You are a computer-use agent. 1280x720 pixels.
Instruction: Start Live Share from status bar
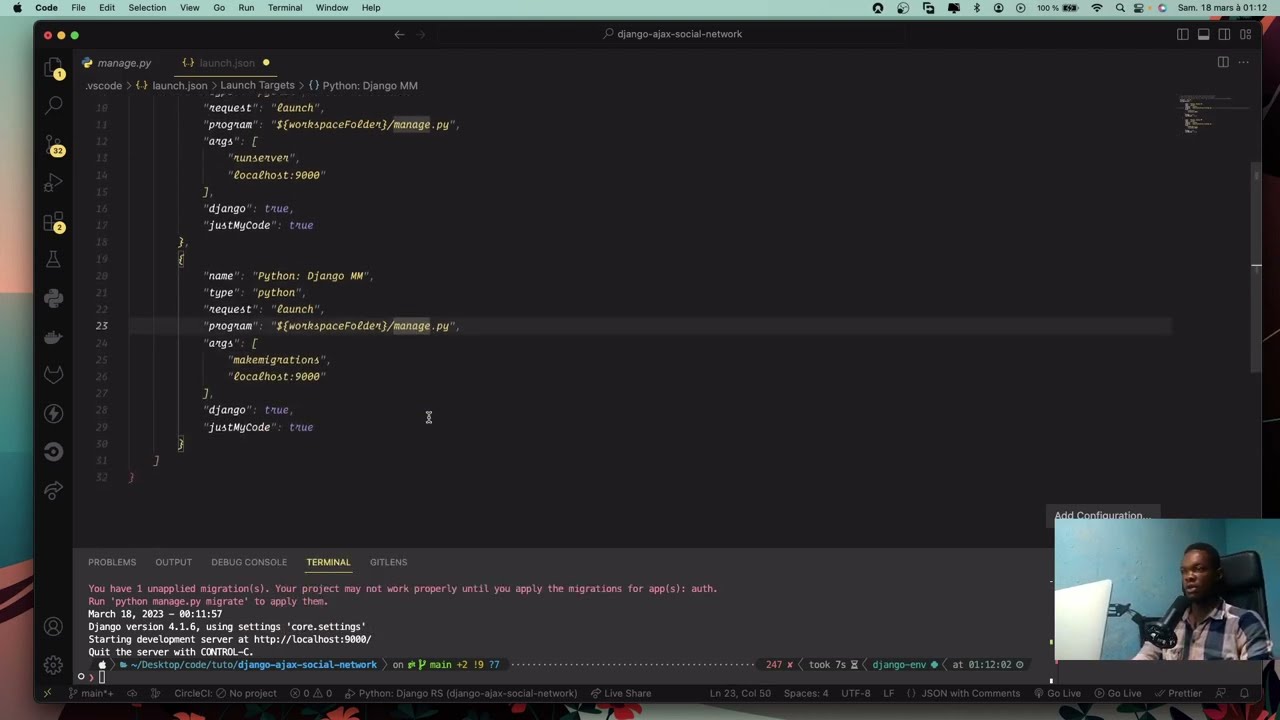620,693
